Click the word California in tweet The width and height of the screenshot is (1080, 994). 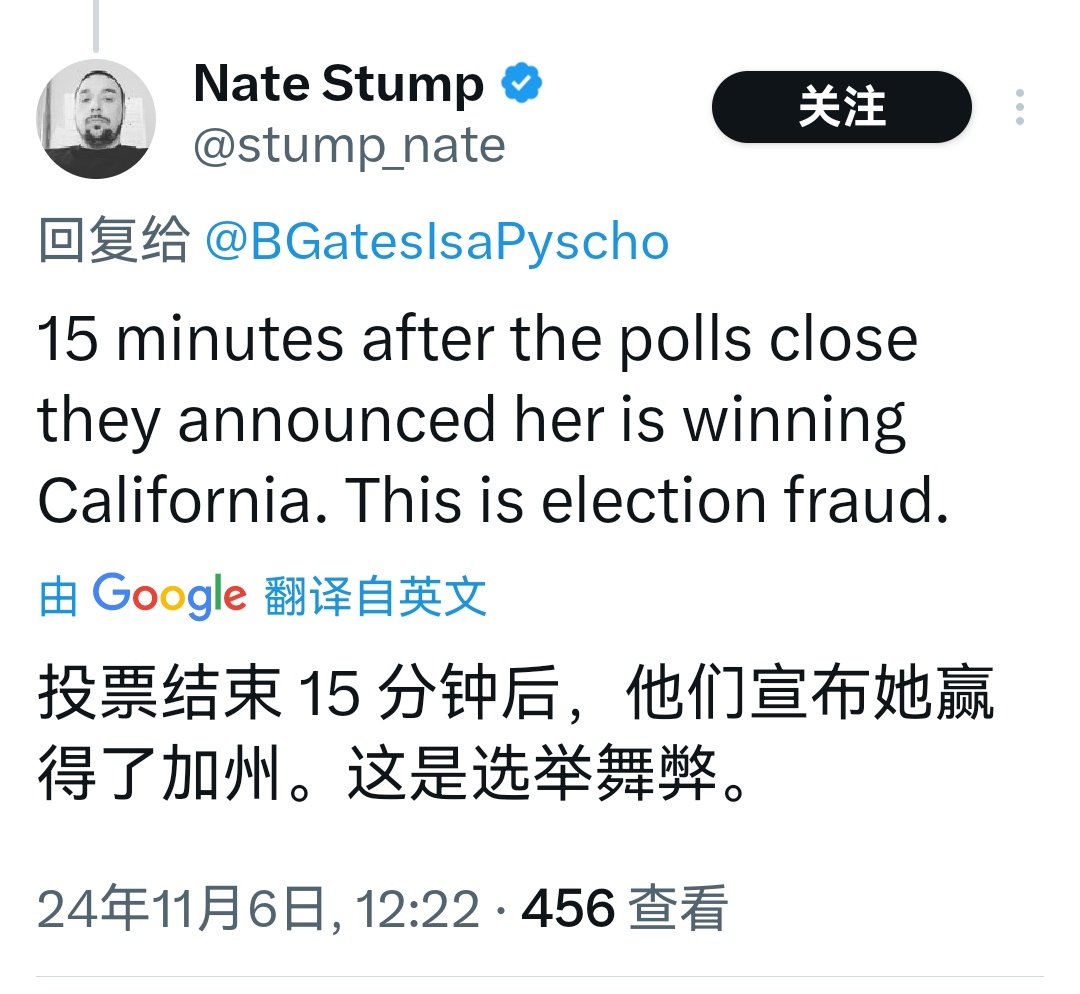pos(183,500)
